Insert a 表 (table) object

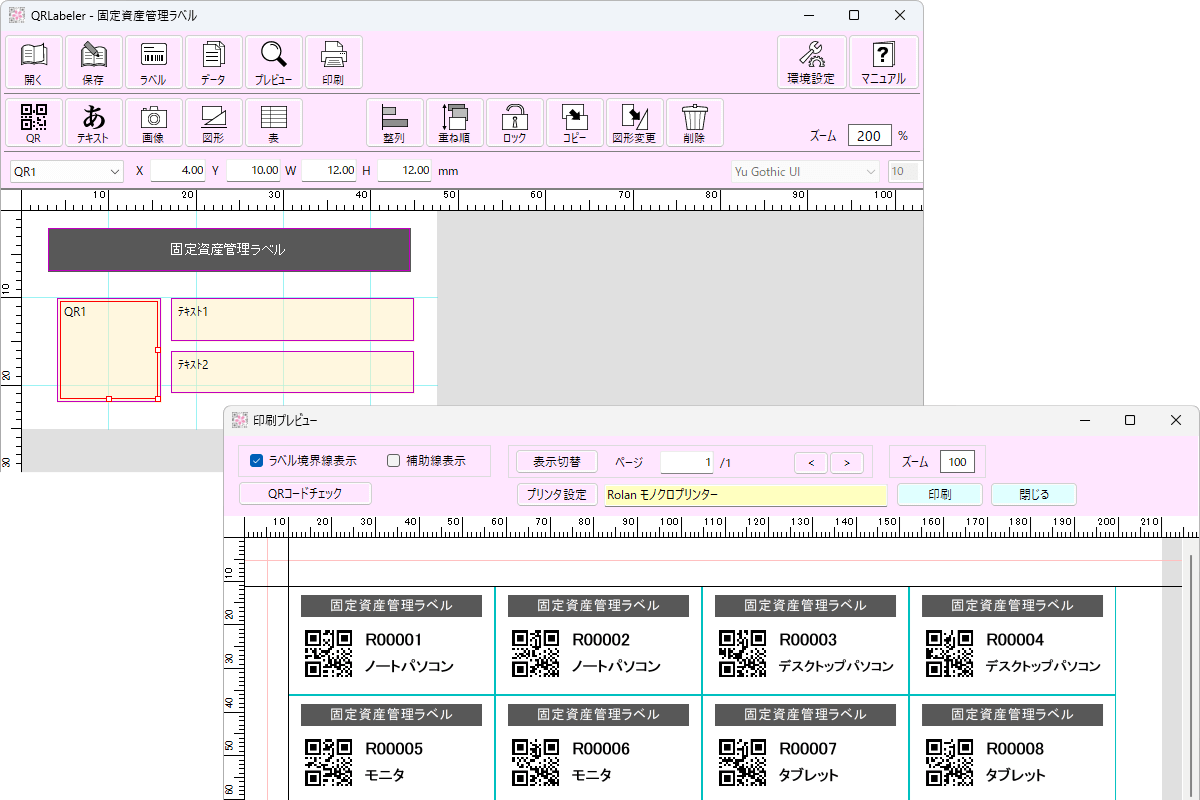274,123
